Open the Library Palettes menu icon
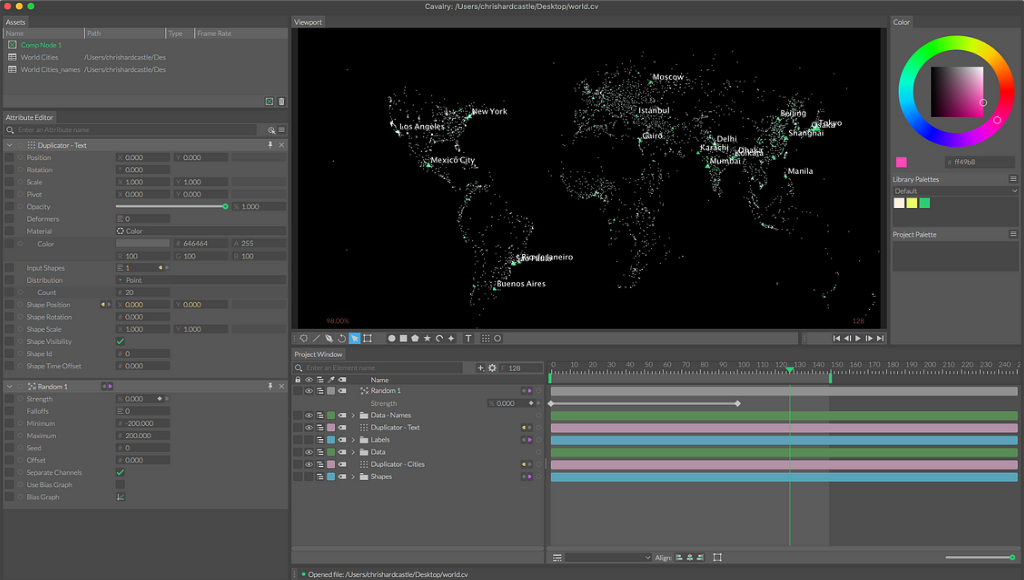Image resolution: width=1024 pixels, height=580 pixels. tap(1013, 179)
